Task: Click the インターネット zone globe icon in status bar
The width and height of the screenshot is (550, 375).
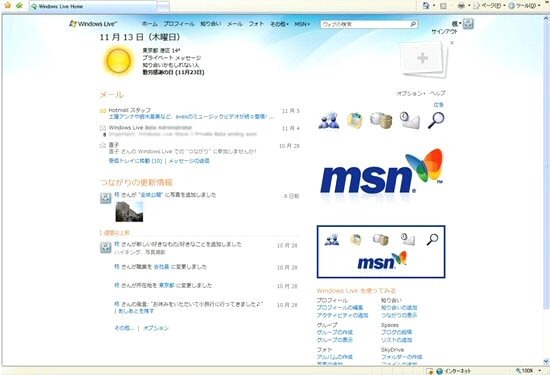Action: tap(440, 371)
